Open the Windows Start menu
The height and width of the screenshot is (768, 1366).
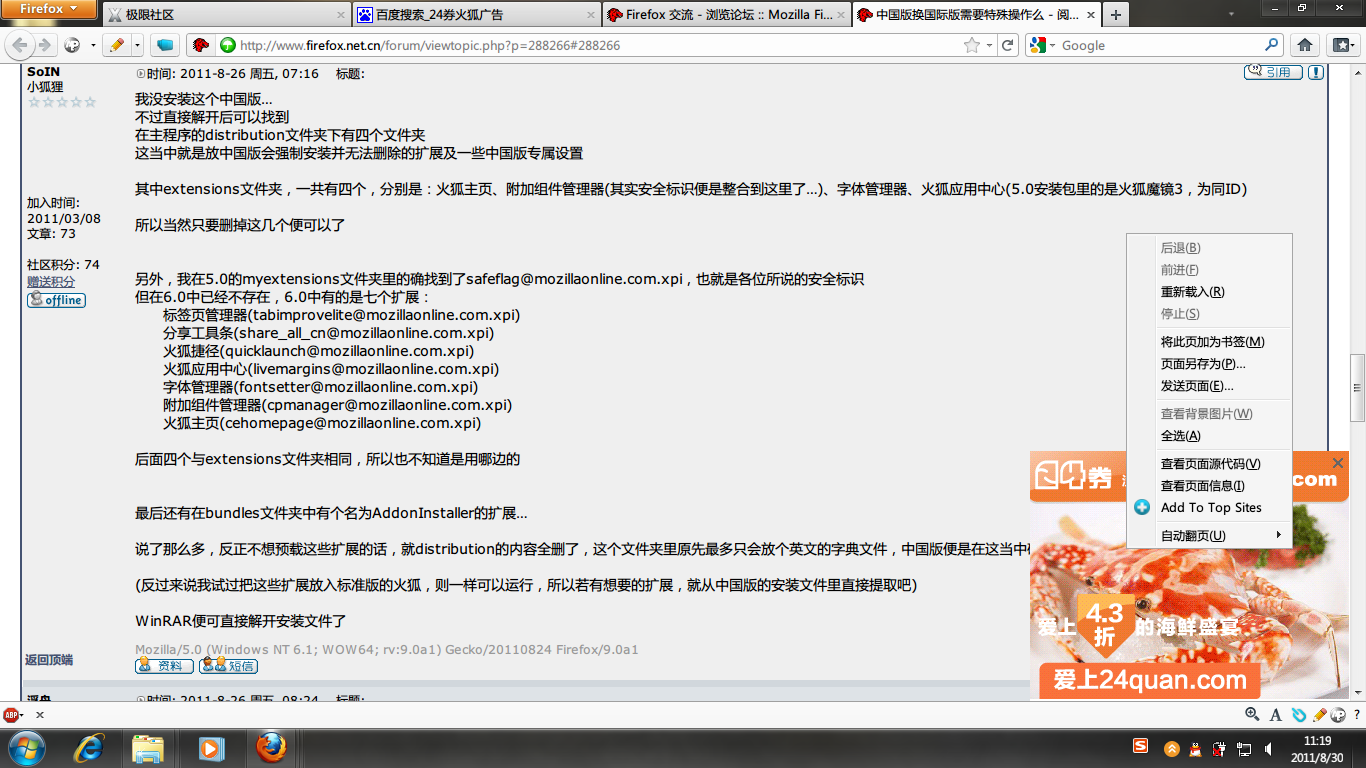pos(26,747)
